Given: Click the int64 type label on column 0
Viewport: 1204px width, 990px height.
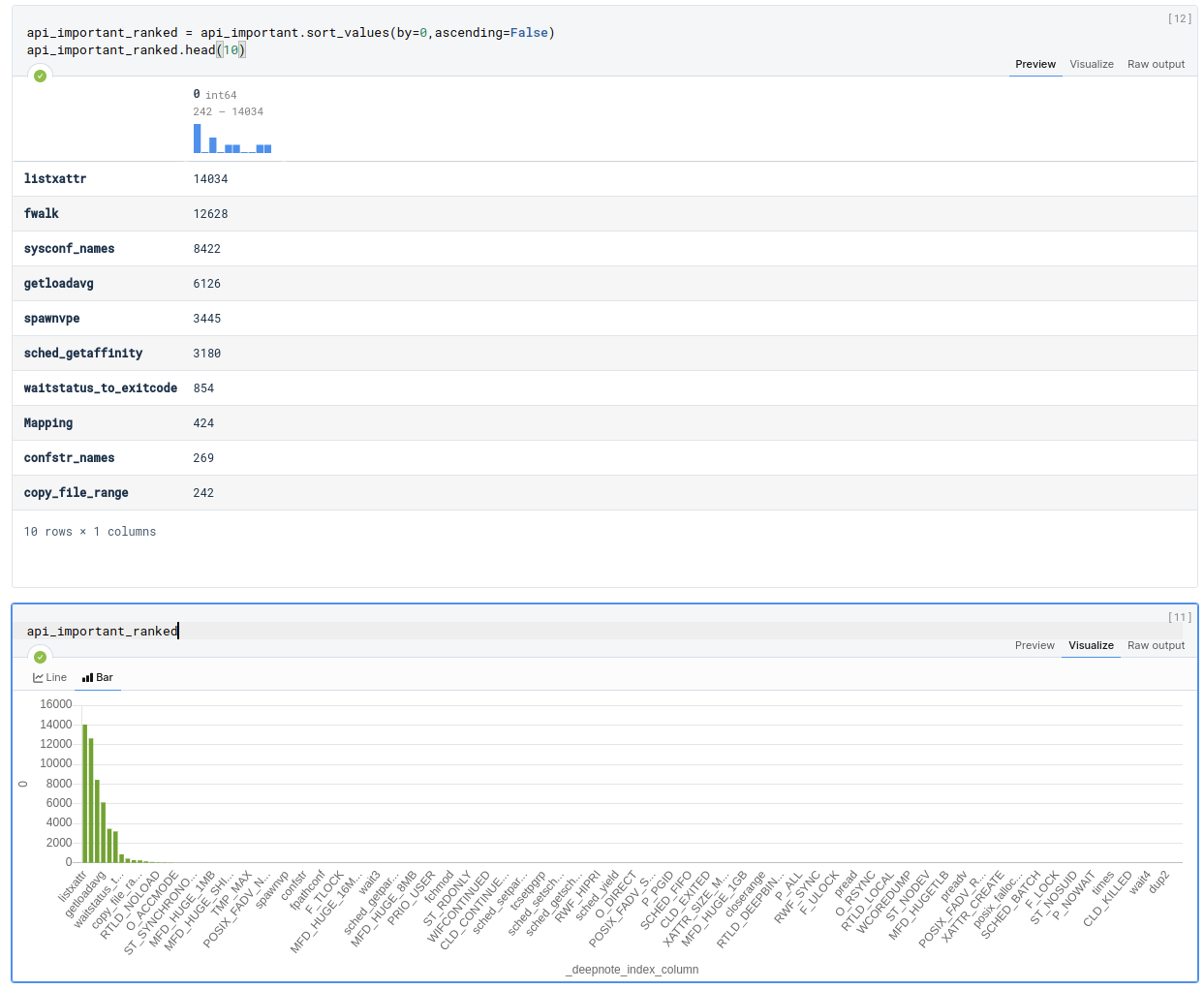Looking at the screenshot, I should pos(221,94).
